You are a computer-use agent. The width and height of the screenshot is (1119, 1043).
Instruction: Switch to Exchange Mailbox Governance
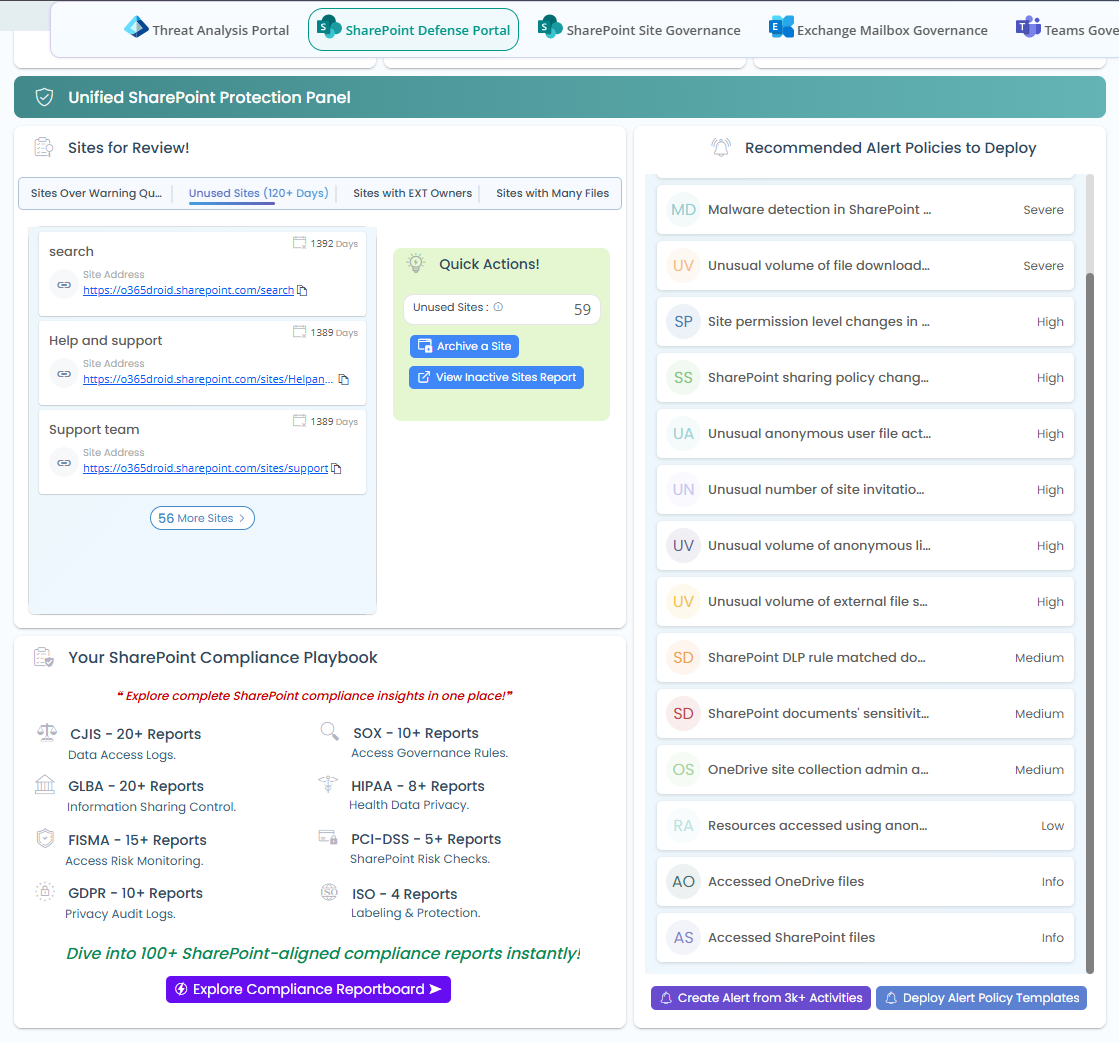(x=877, y=29)
